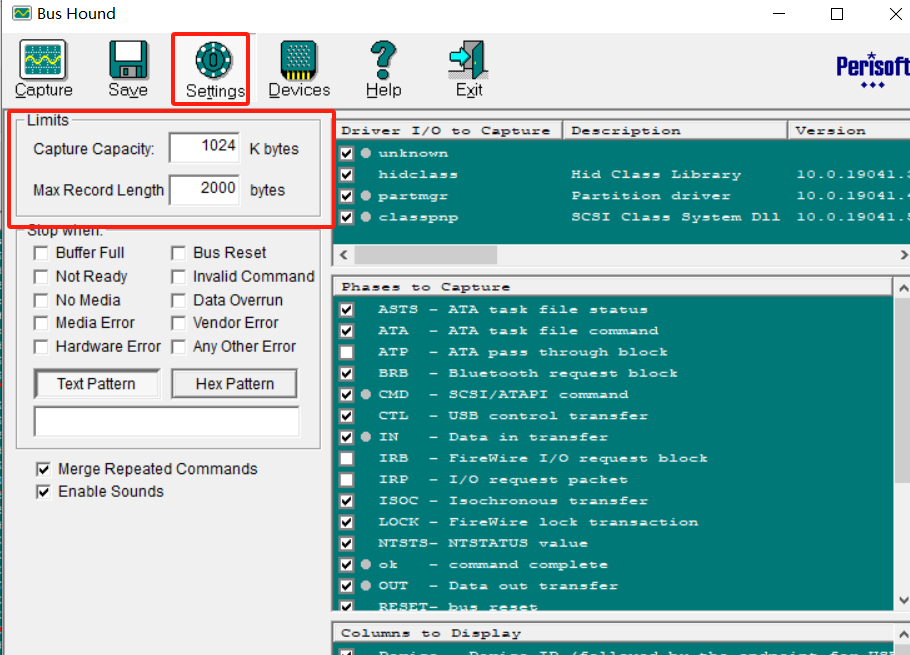Uncheck the ok command complete checkbox
The image size is (910, 655).
[346, 564]
